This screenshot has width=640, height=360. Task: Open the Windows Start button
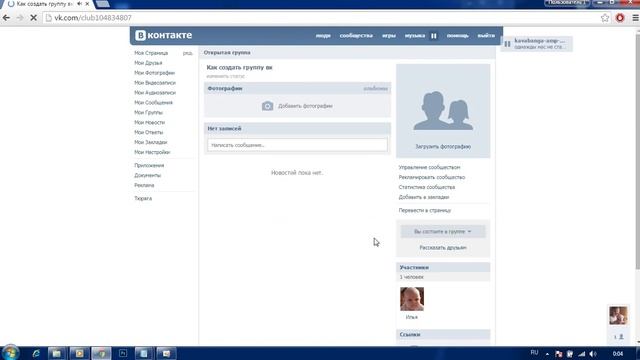tap(10, 353)
